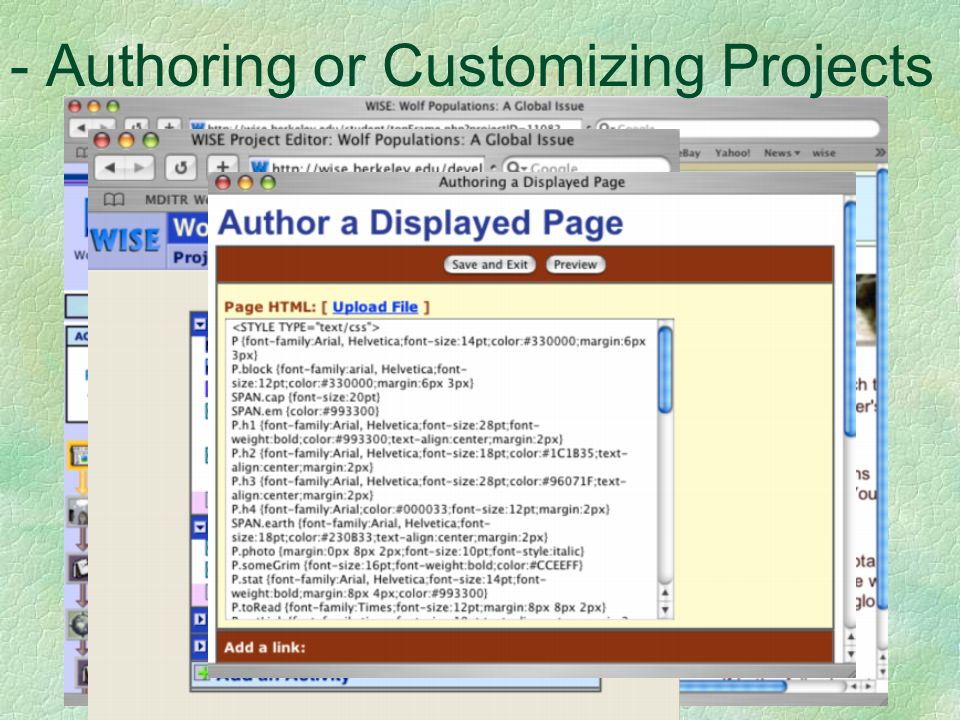
Task: Open the bookmarks overflow double-chevron
Action: [x=880, y=152]
